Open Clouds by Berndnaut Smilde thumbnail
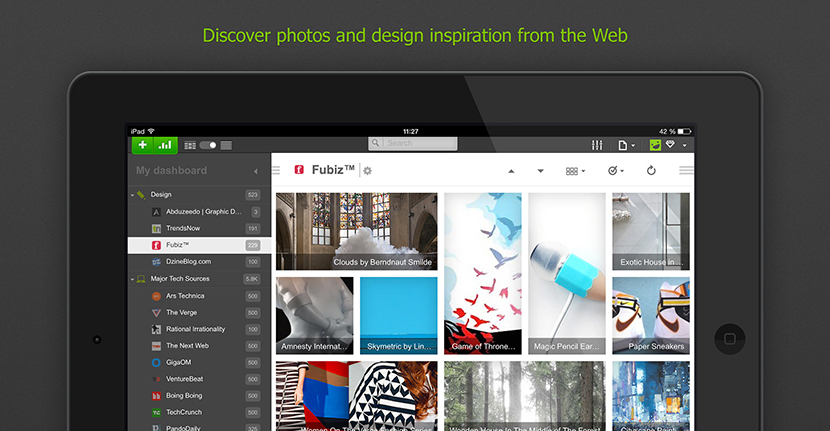This screenshot has width=830, height=431. point(357,231)
